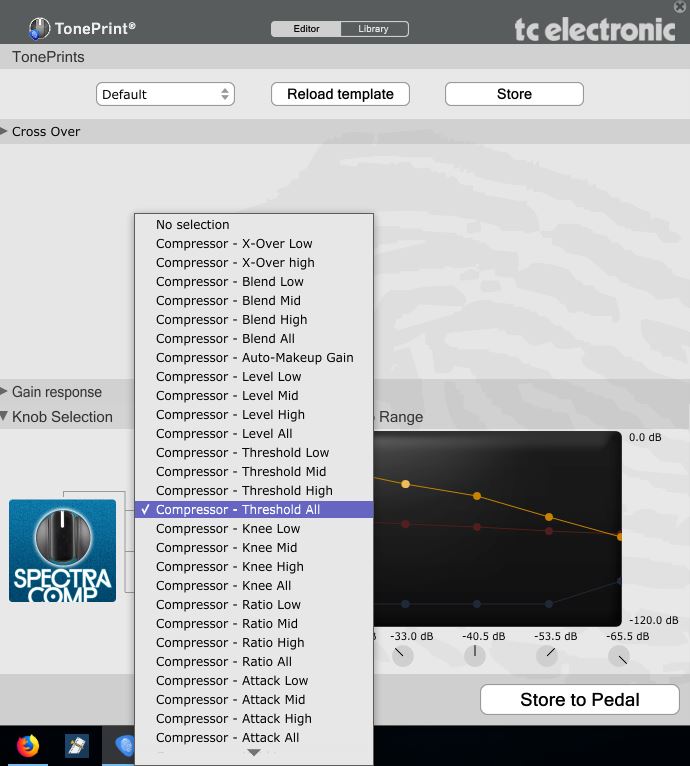Screen dimensions: 690x766
Task: Select Compressor - Ratio High
Action: [x=254, y=643]
